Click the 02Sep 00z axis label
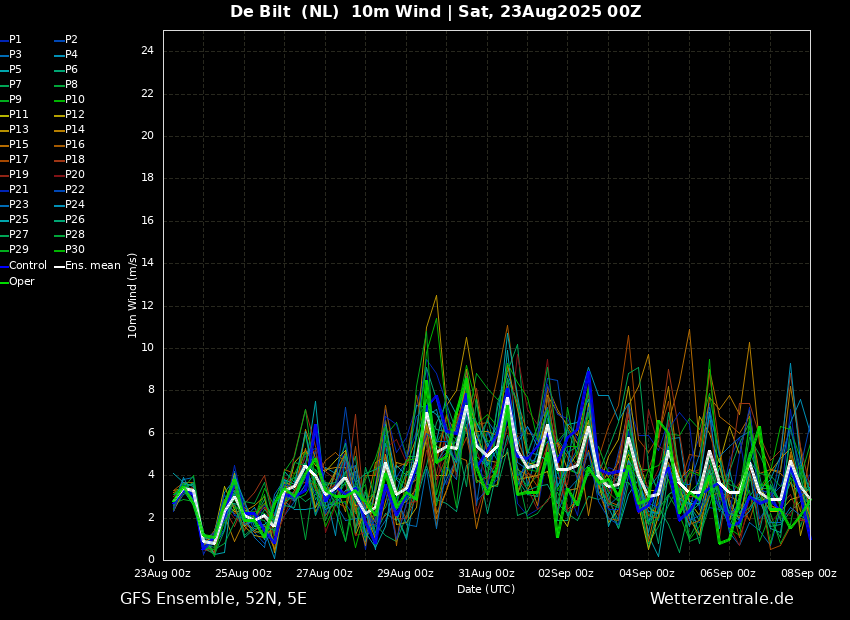 [566, 573]
